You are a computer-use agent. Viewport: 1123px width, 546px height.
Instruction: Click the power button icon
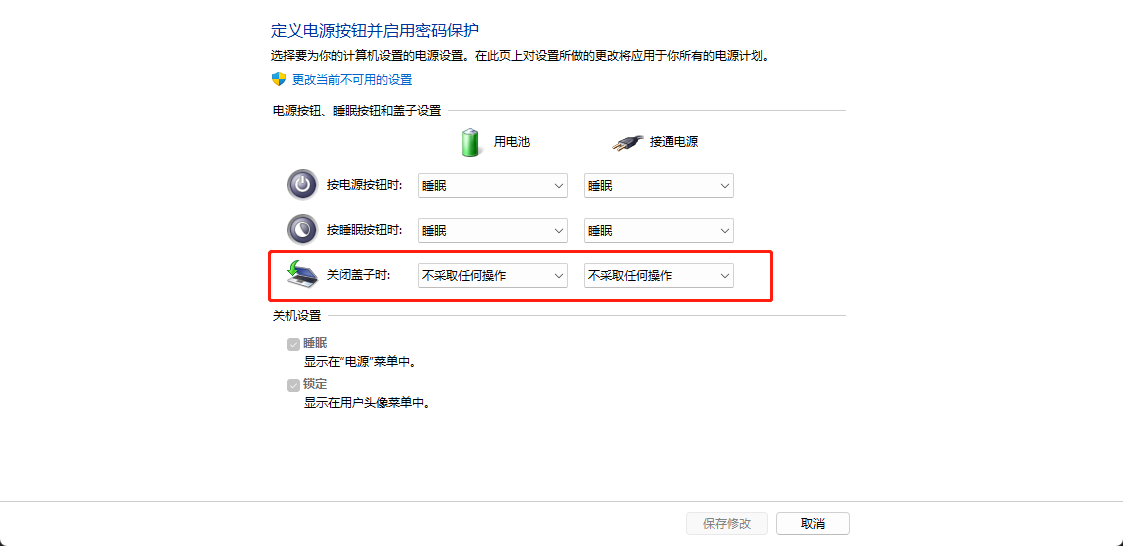(302, 185)
